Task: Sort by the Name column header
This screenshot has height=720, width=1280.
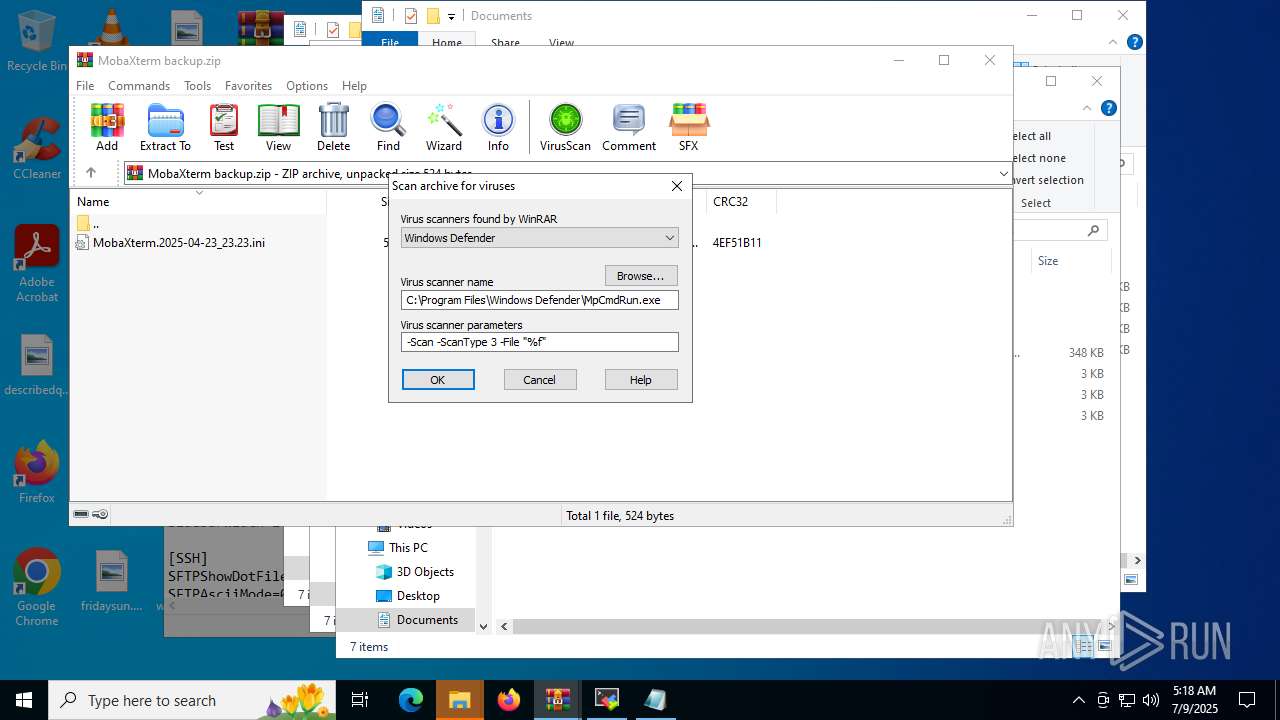Action: (x=198, y=202)
